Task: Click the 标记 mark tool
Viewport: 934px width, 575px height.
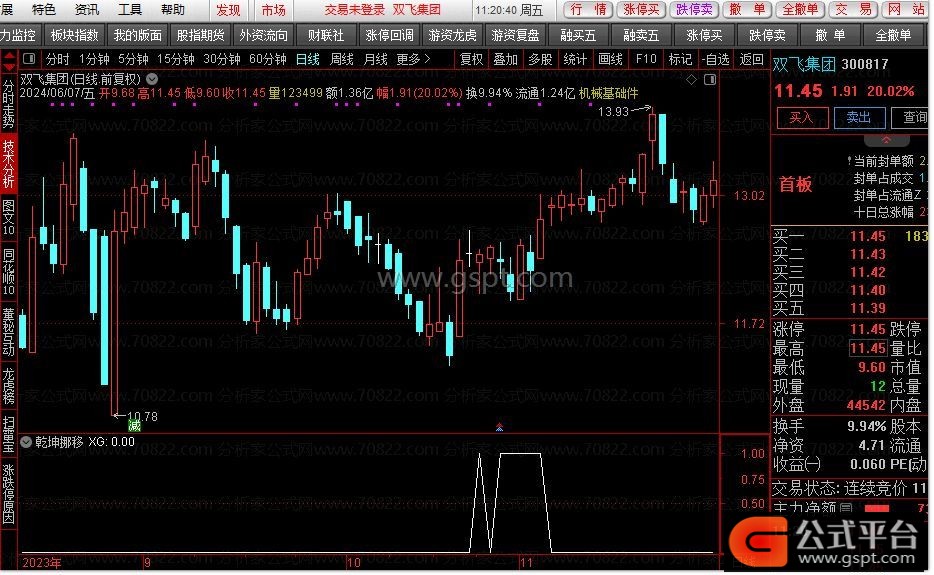Action: tap(680, 60)
